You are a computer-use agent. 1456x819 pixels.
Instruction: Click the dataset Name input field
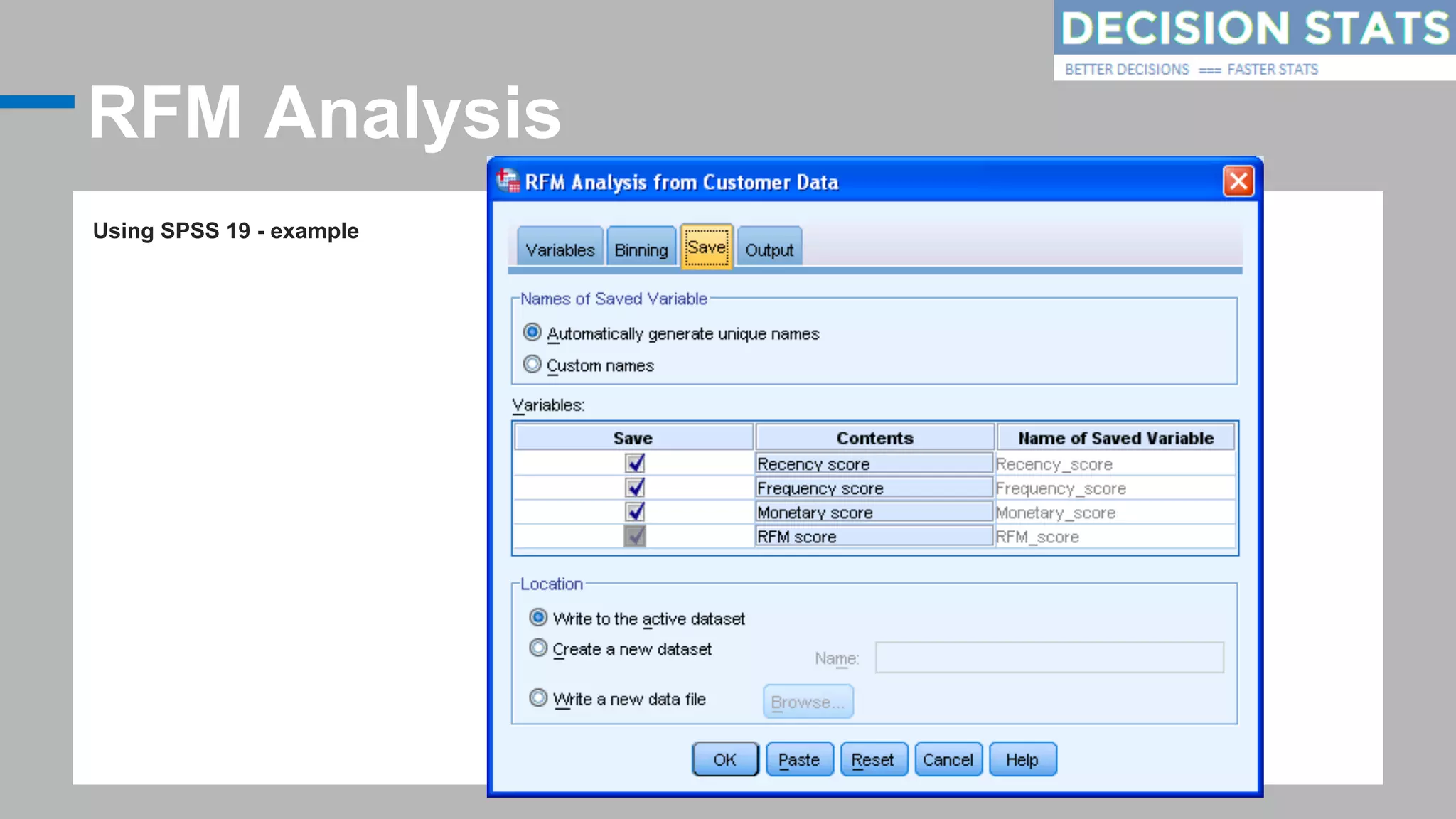pos(1049,658)
